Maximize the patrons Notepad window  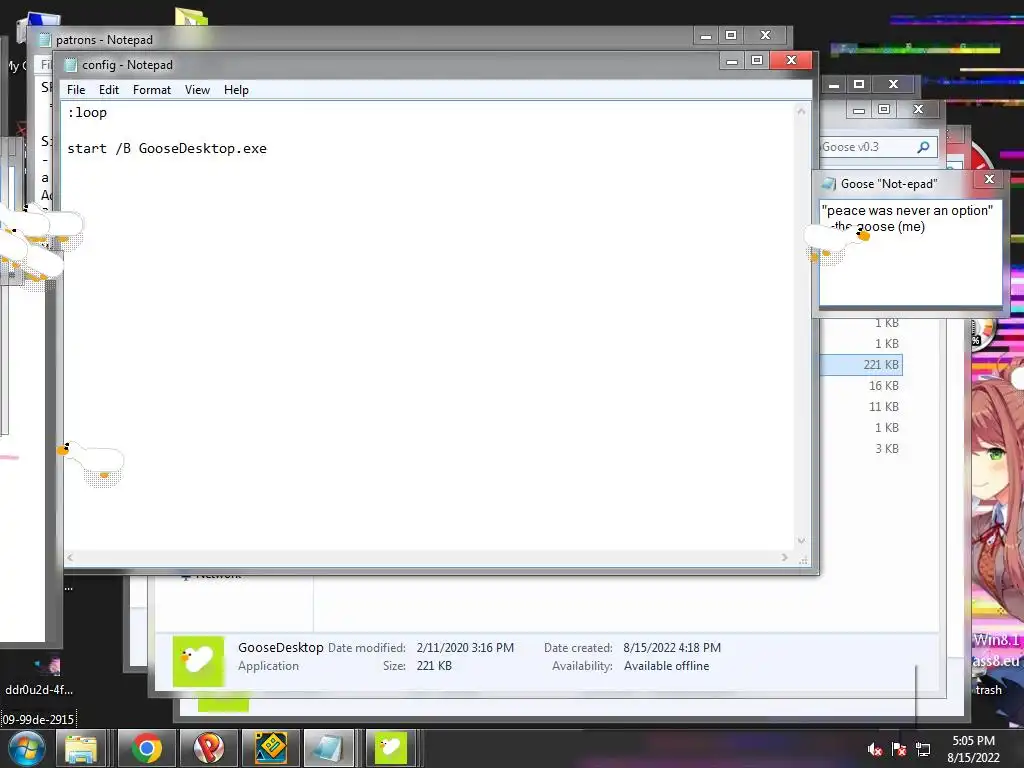pos(731,36)
